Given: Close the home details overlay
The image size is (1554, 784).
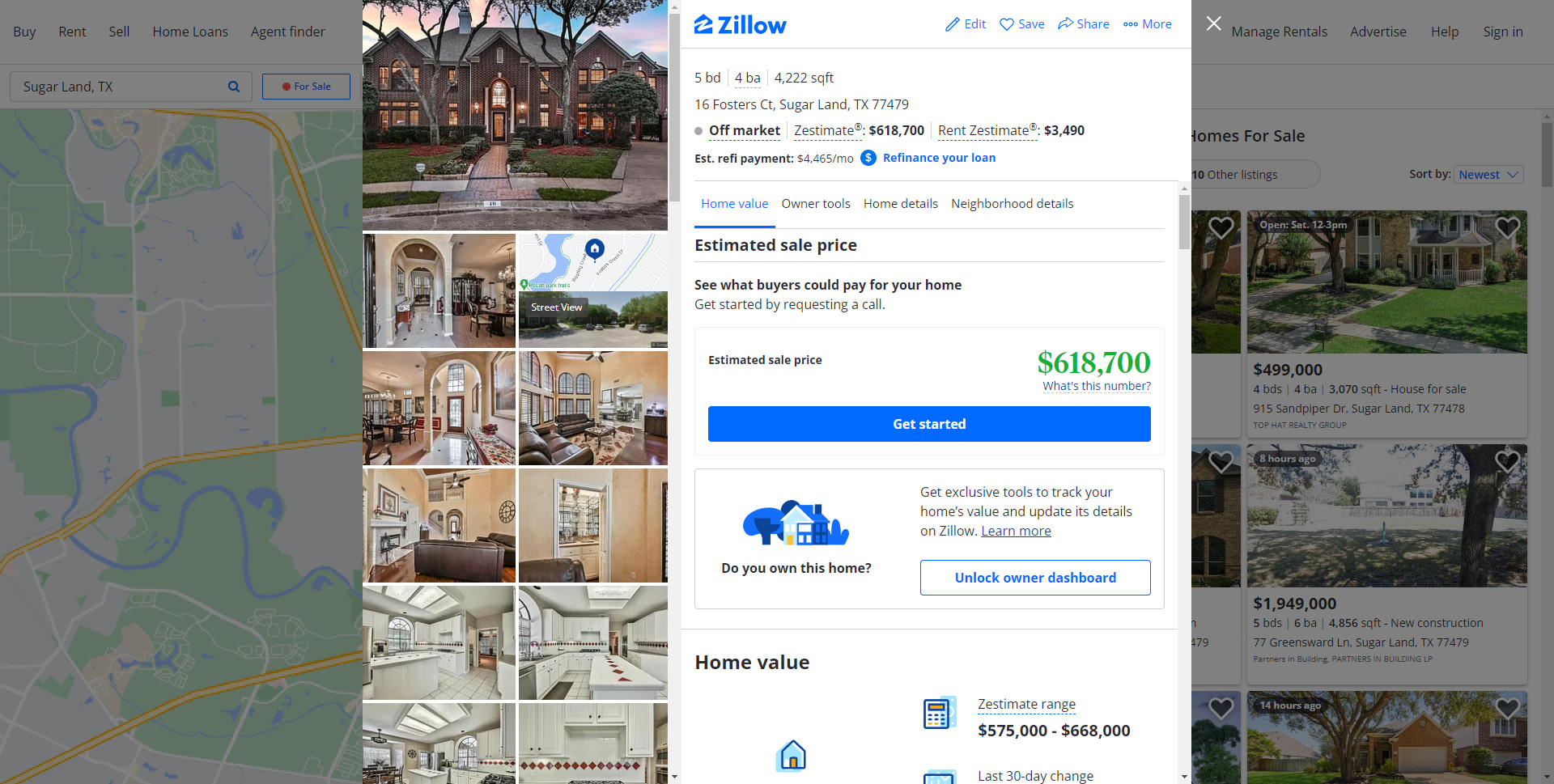Looking at the screenshot, I should coord(1213,23).
